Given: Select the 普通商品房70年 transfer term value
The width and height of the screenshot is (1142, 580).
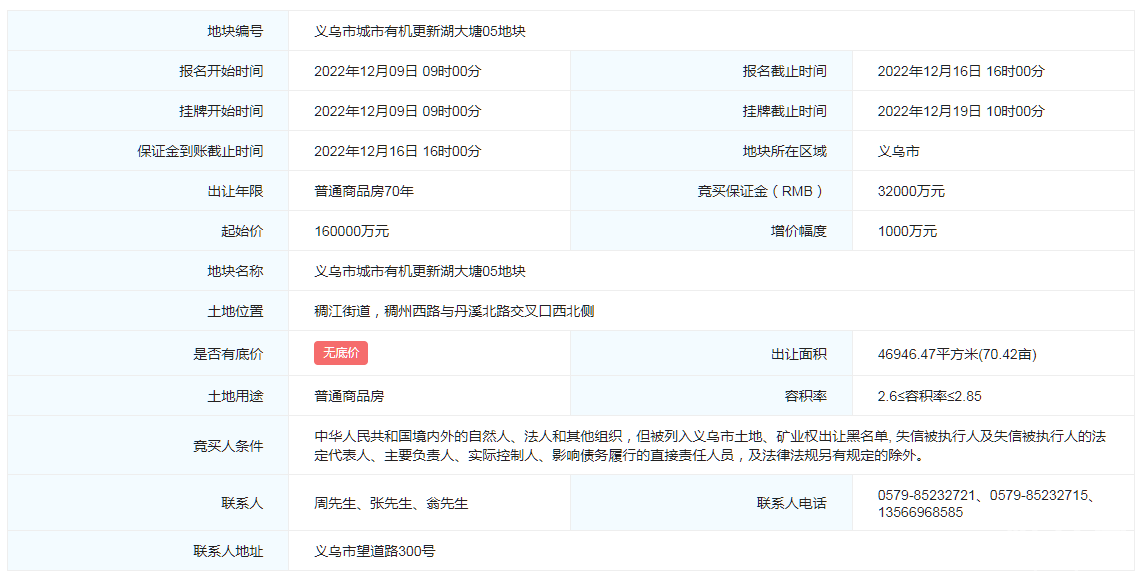Looking at the screenshot, I should 364,191.
